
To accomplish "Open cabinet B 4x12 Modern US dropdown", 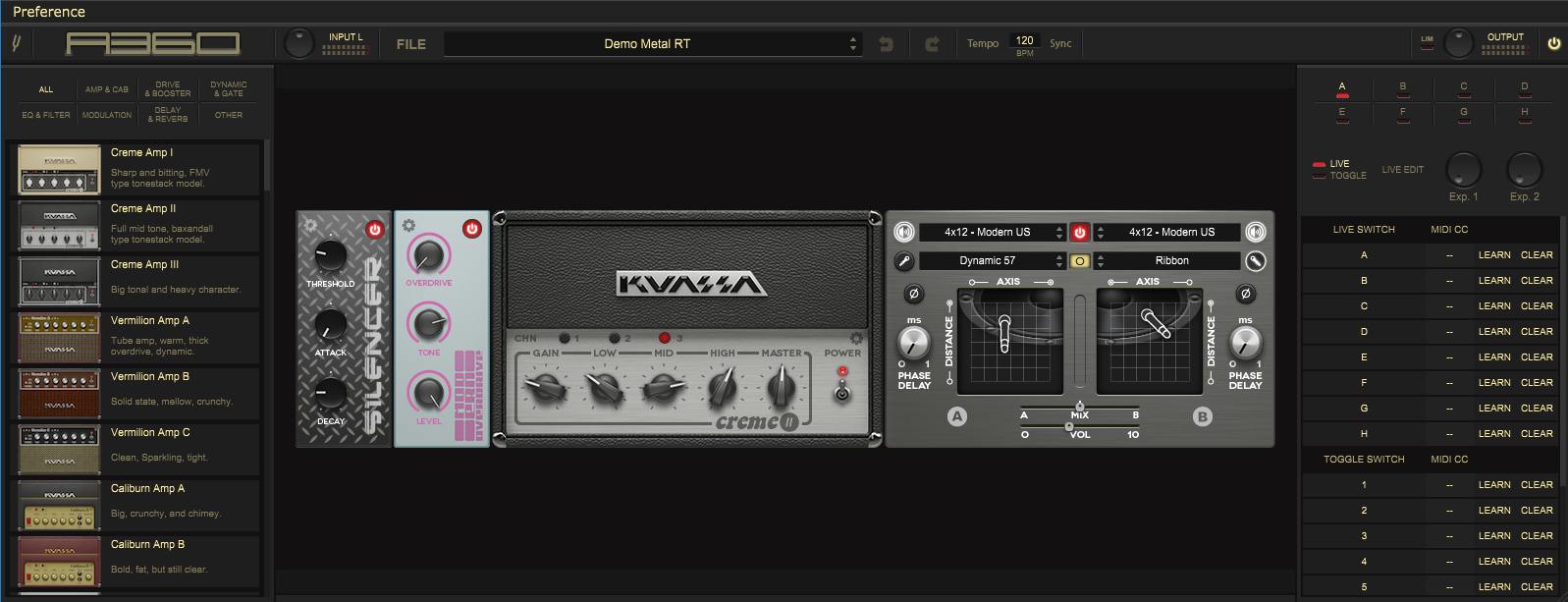I will [x=1170, y=233].
